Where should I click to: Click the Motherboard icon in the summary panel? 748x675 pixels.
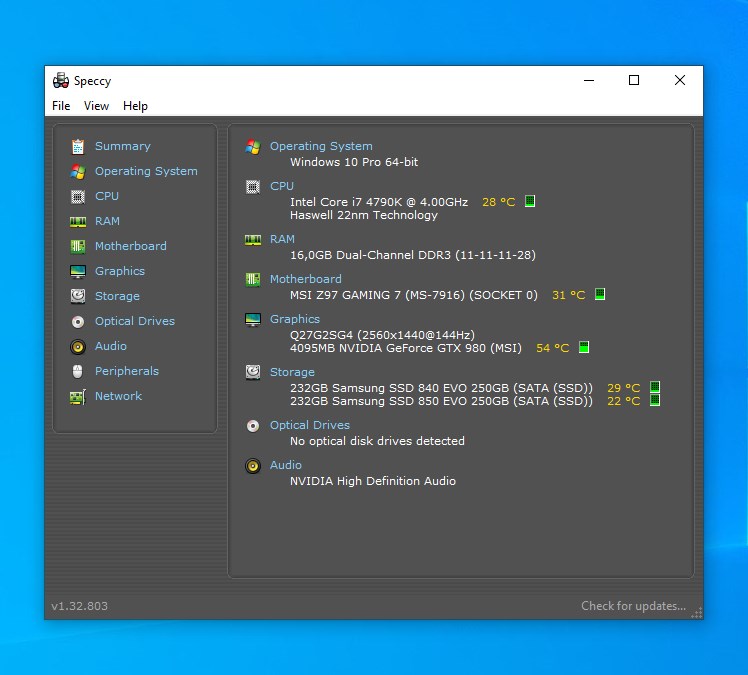point(253,280)
